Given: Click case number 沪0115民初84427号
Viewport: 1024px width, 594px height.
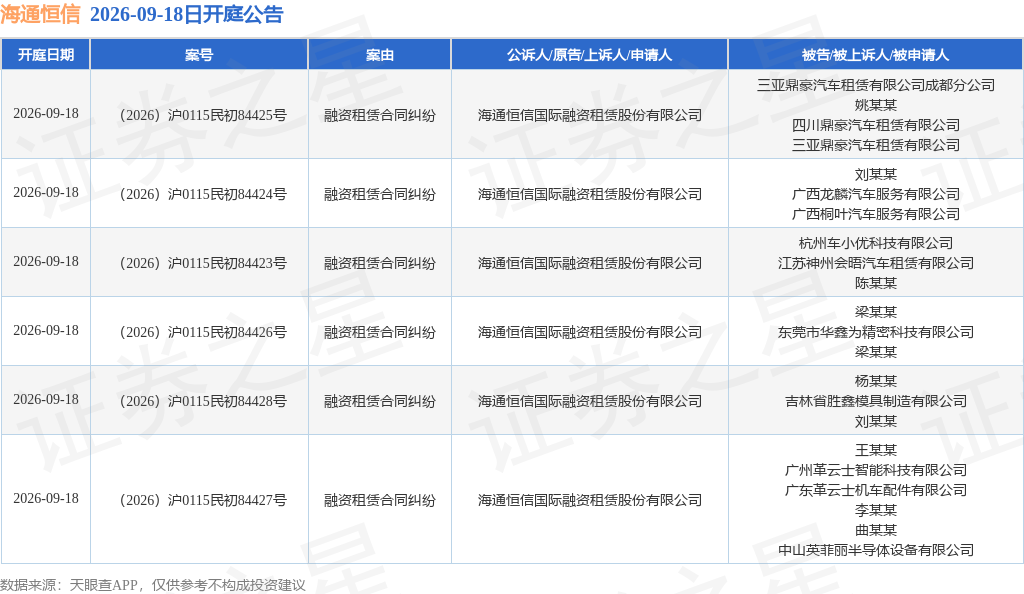Looking at the screenshot, I should [203, 500].
